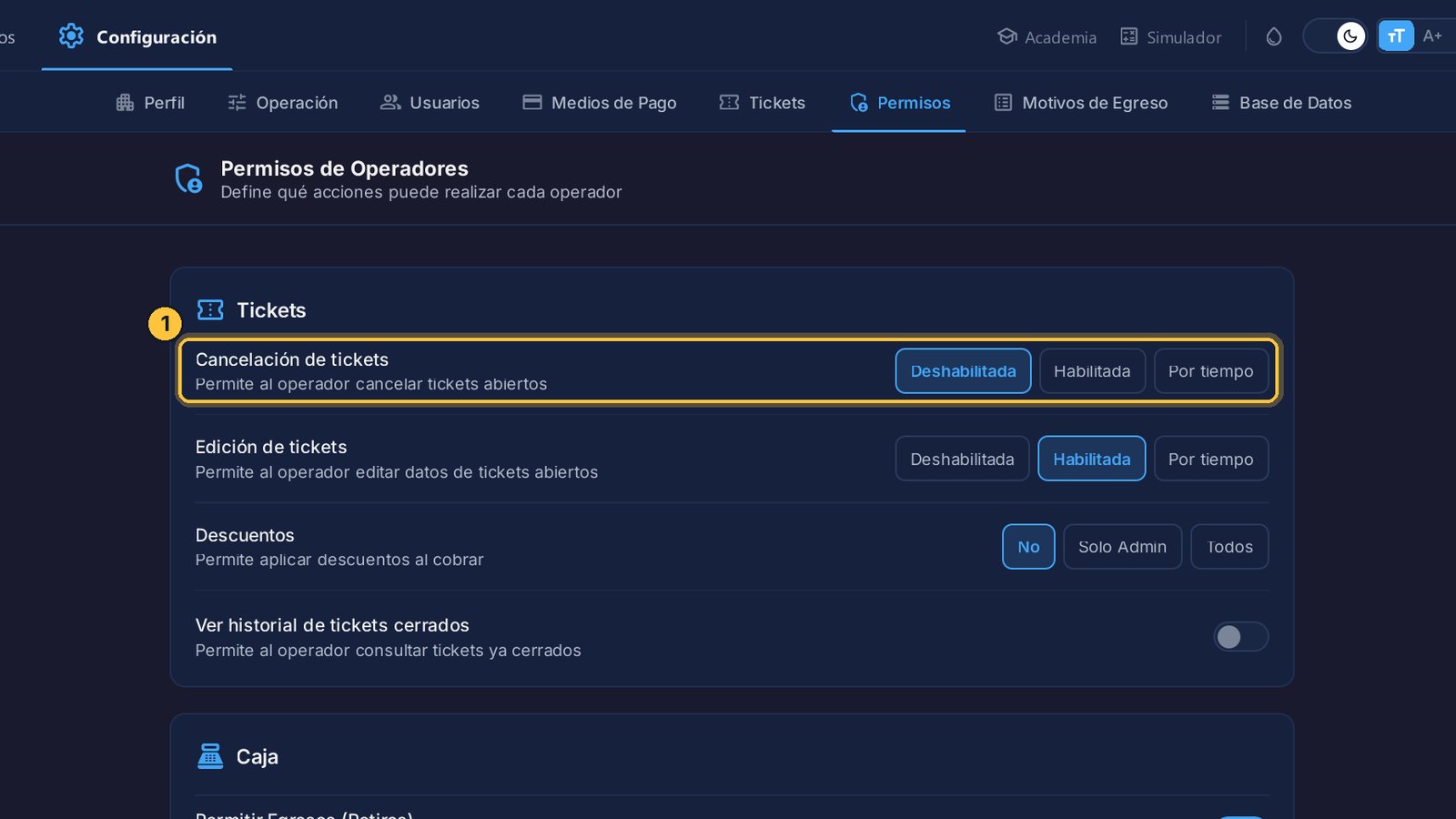
Task: Click the A+ increase font button
Action: pos(1432,36)
